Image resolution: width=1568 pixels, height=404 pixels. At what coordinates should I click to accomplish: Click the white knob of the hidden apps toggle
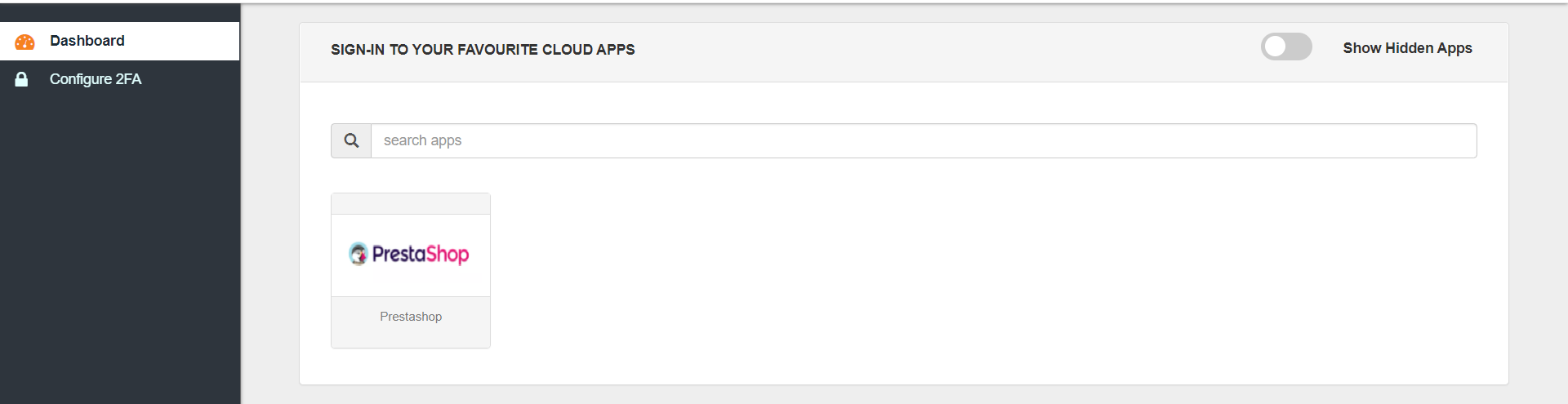[x=1276, y=47]
